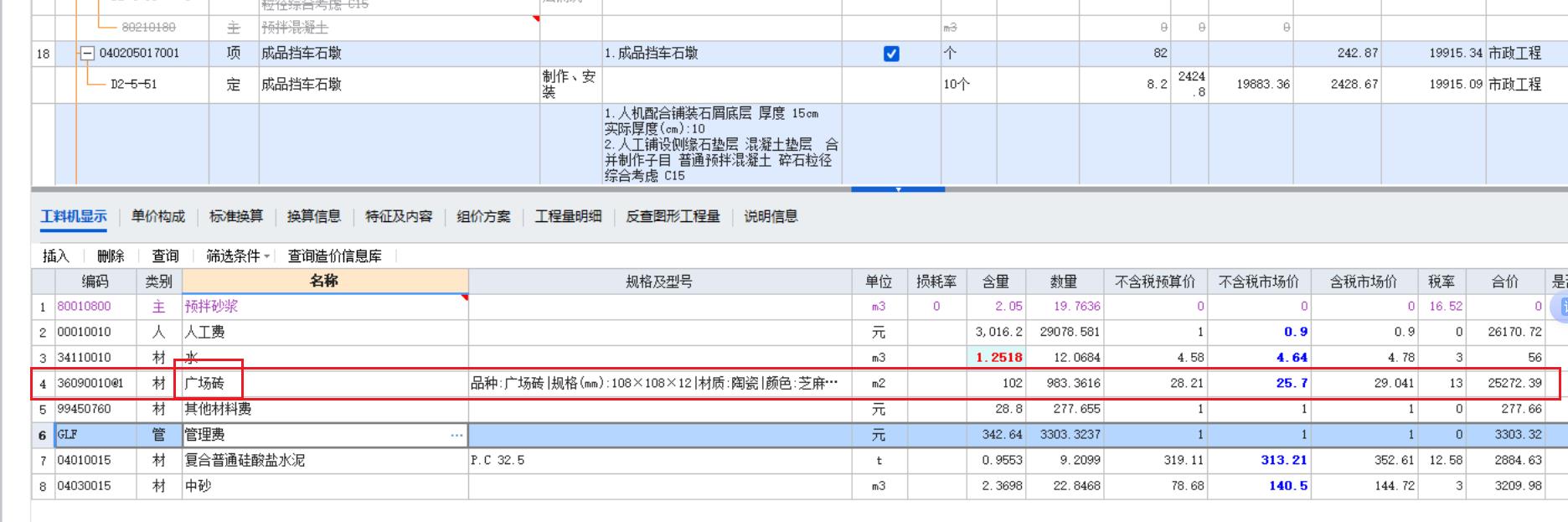Viewport: 1568px width, 522px height.
Task: Open the 反查图形工程量 tab
Action: pos(673,216)
